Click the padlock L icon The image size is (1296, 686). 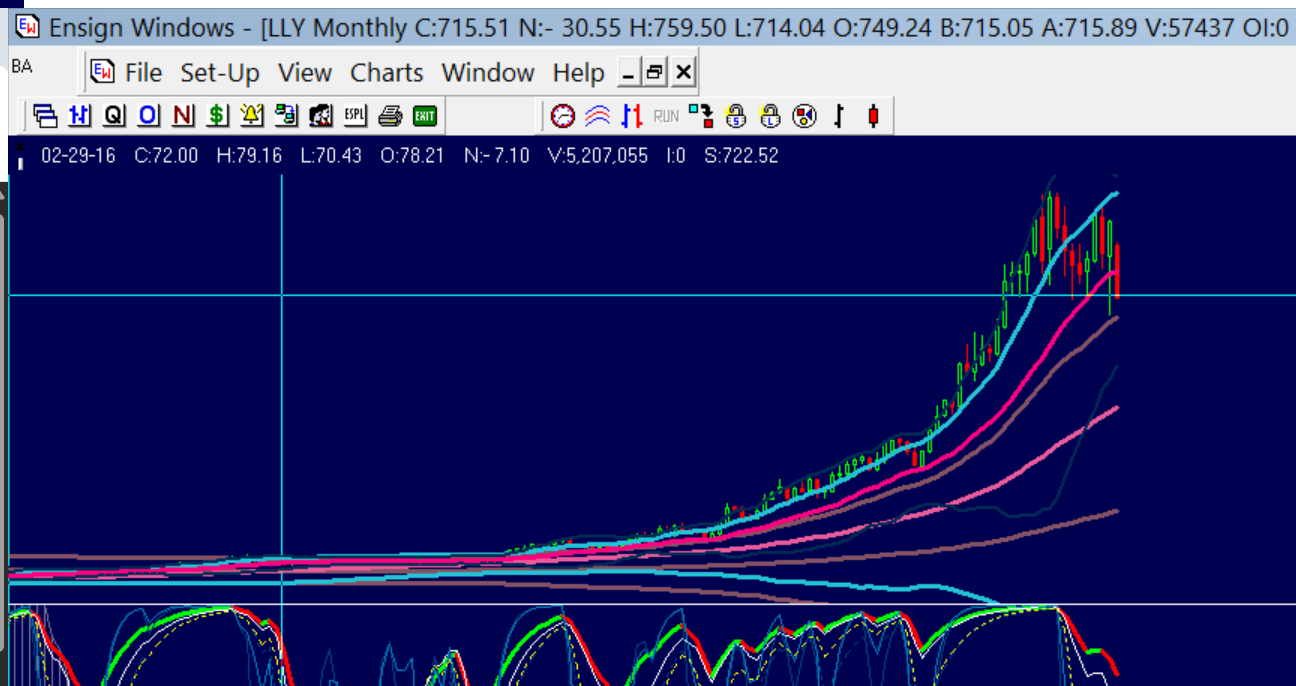[x=770, y=116]
